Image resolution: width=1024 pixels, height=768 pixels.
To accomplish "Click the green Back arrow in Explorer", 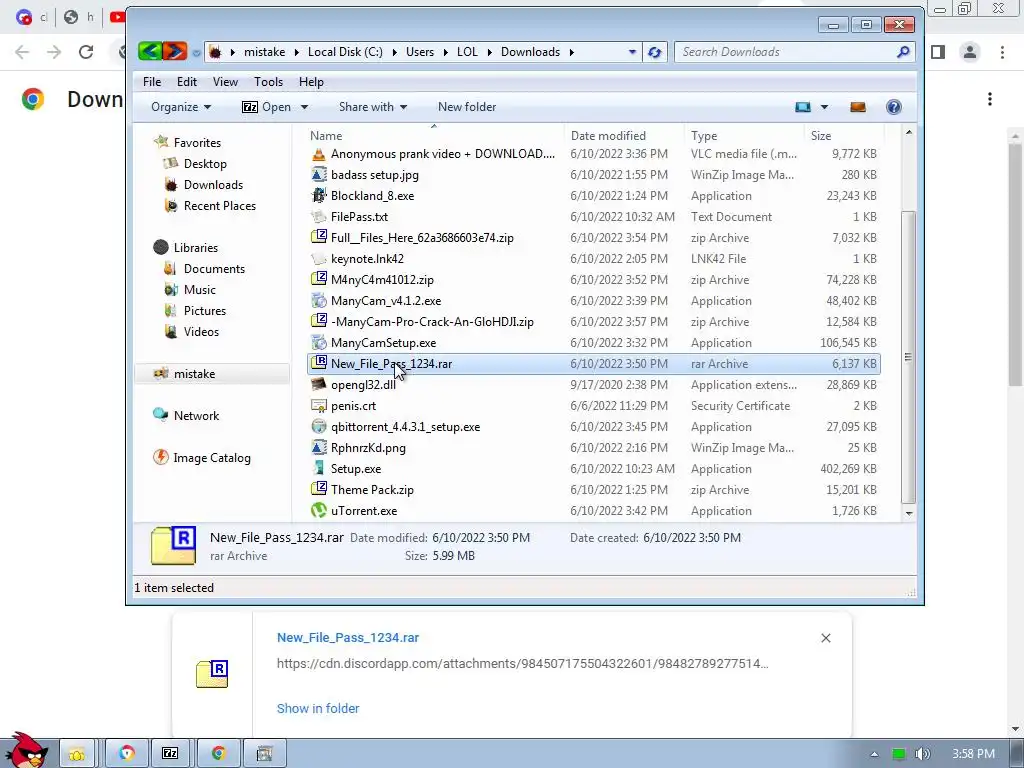I will click(x=150, y=51).
